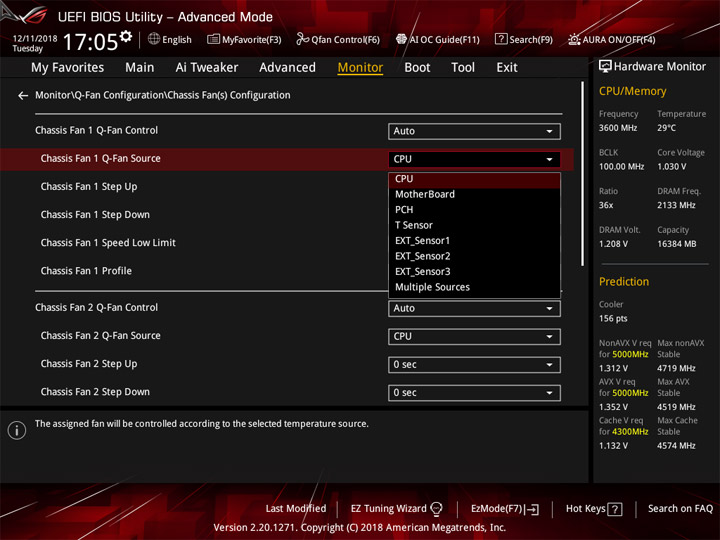
Task: Choose the EXT_Sensor1 option
Action: [474, 241]
